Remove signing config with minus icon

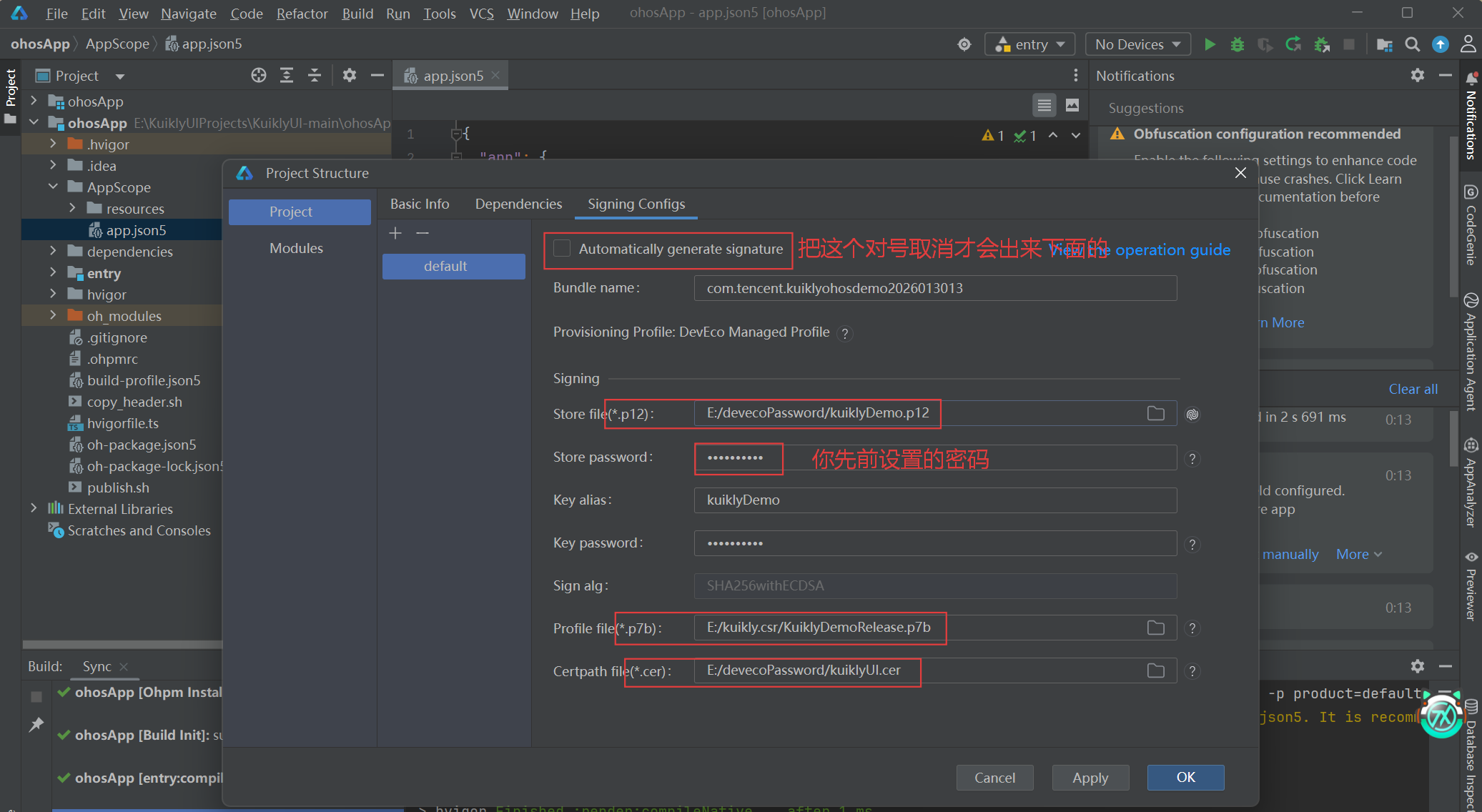click(423, 233)
